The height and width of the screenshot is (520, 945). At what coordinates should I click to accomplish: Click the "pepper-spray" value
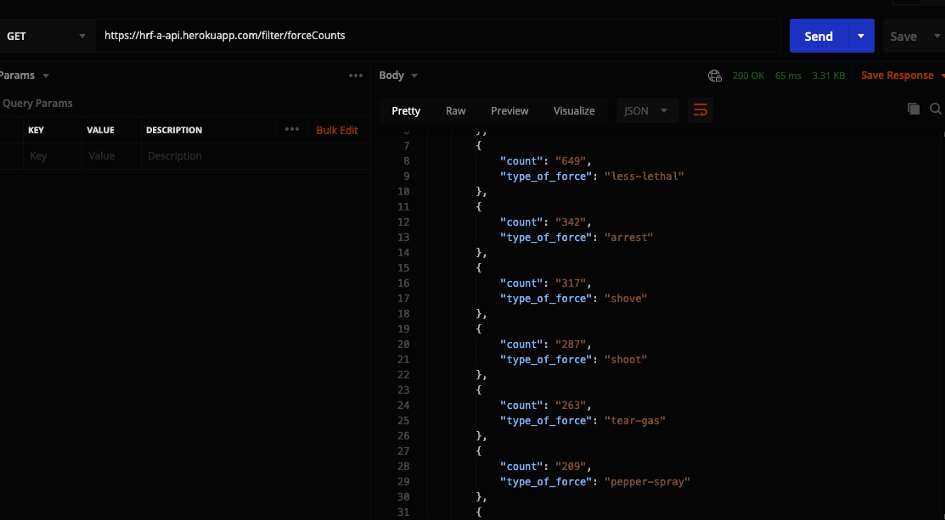pos(647,481)
